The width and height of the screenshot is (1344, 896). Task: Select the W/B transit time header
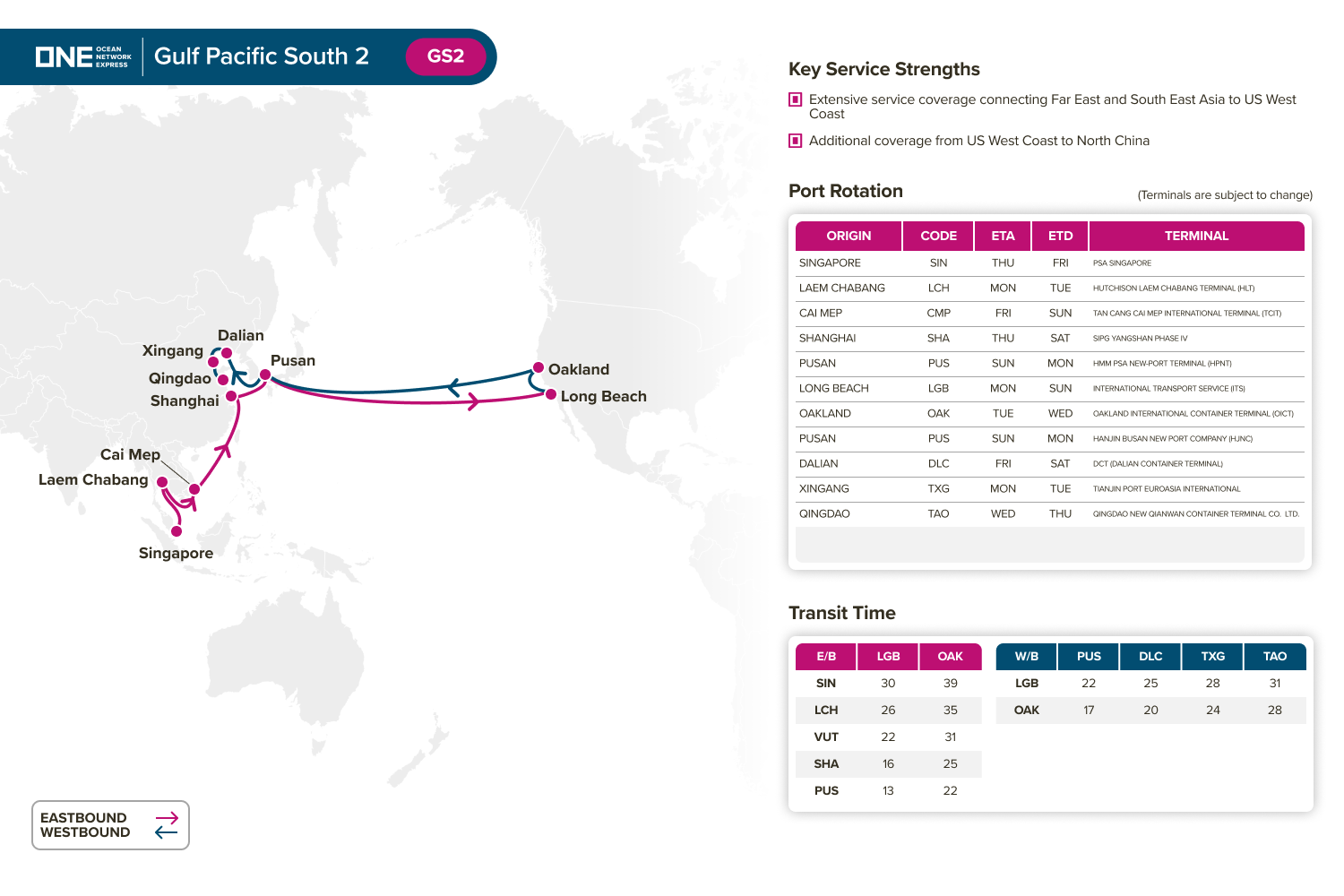pyautogui.click(x=1027, y=657)
